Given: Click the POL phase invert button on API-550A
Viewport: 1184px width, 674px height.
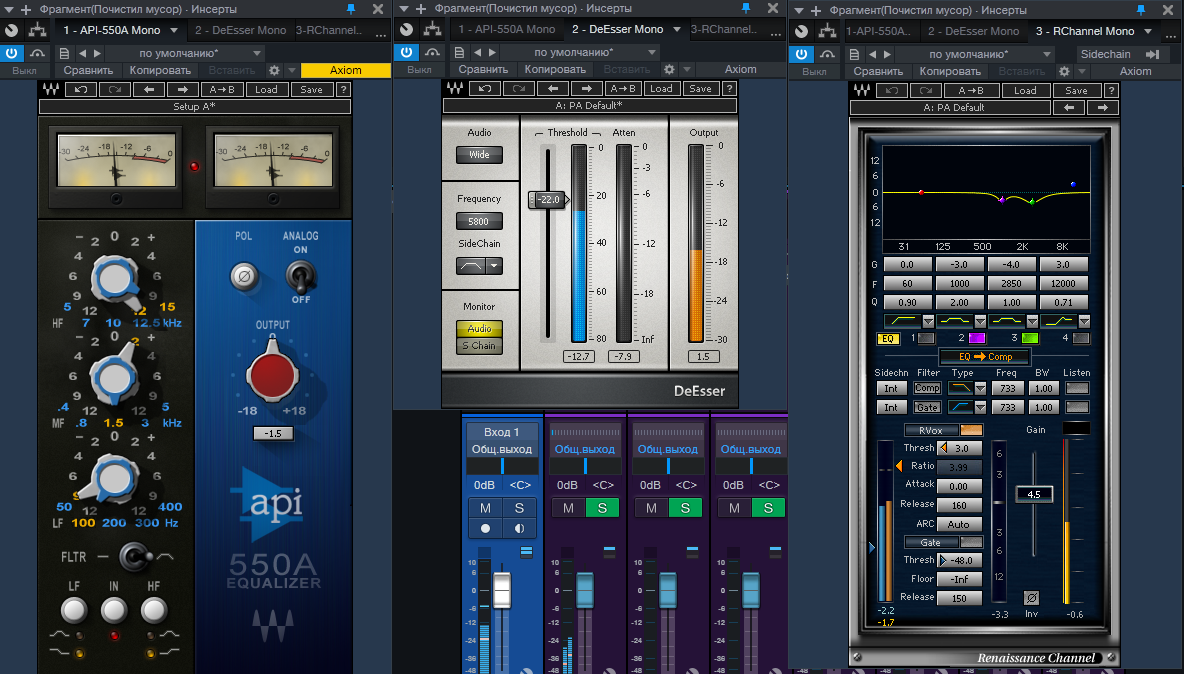Looking at the screenshot, I should 243,276.
